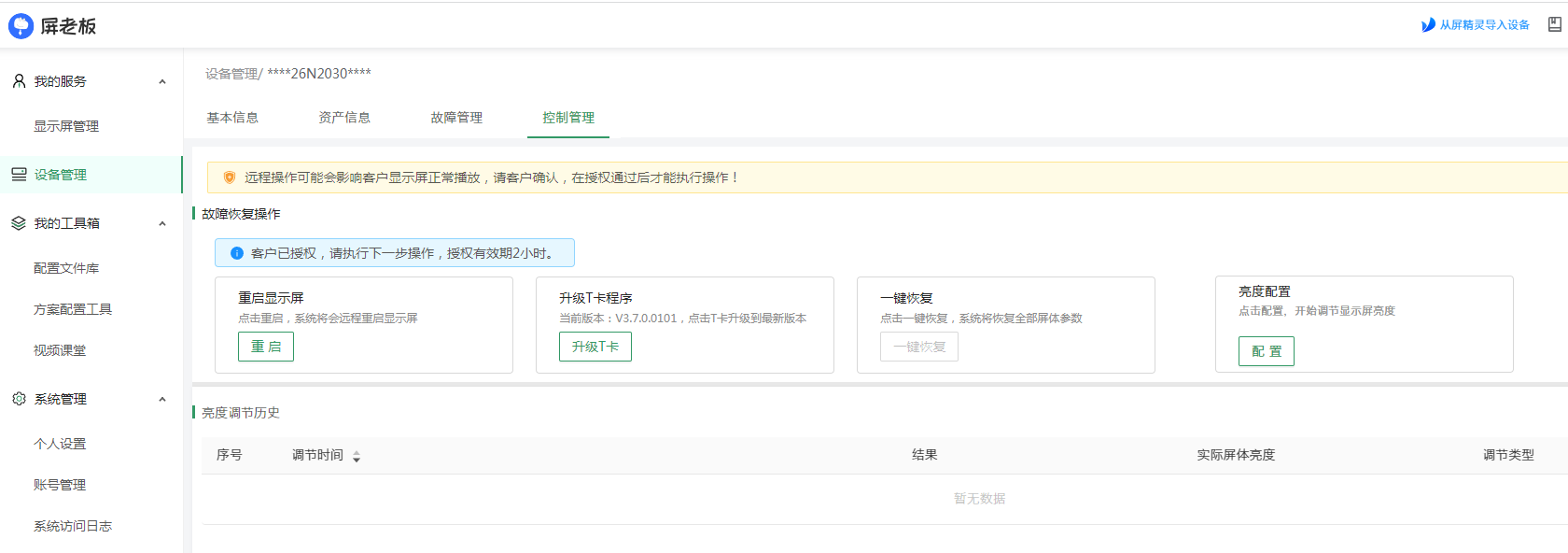This screenshot has height=553, width=1568.
Task: Sort table by 调节时间 column arrows
Action: tap(357, 457)
